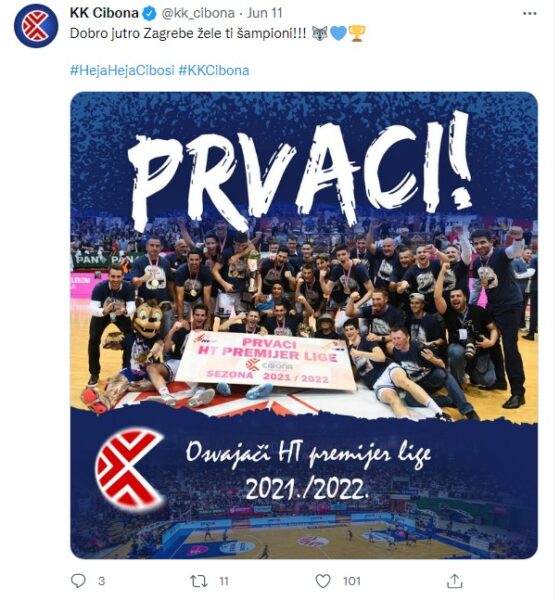Click the retweet arrows icon
Image resolution: width=560 pixels, height=600 pixels.
pos(199,581)
